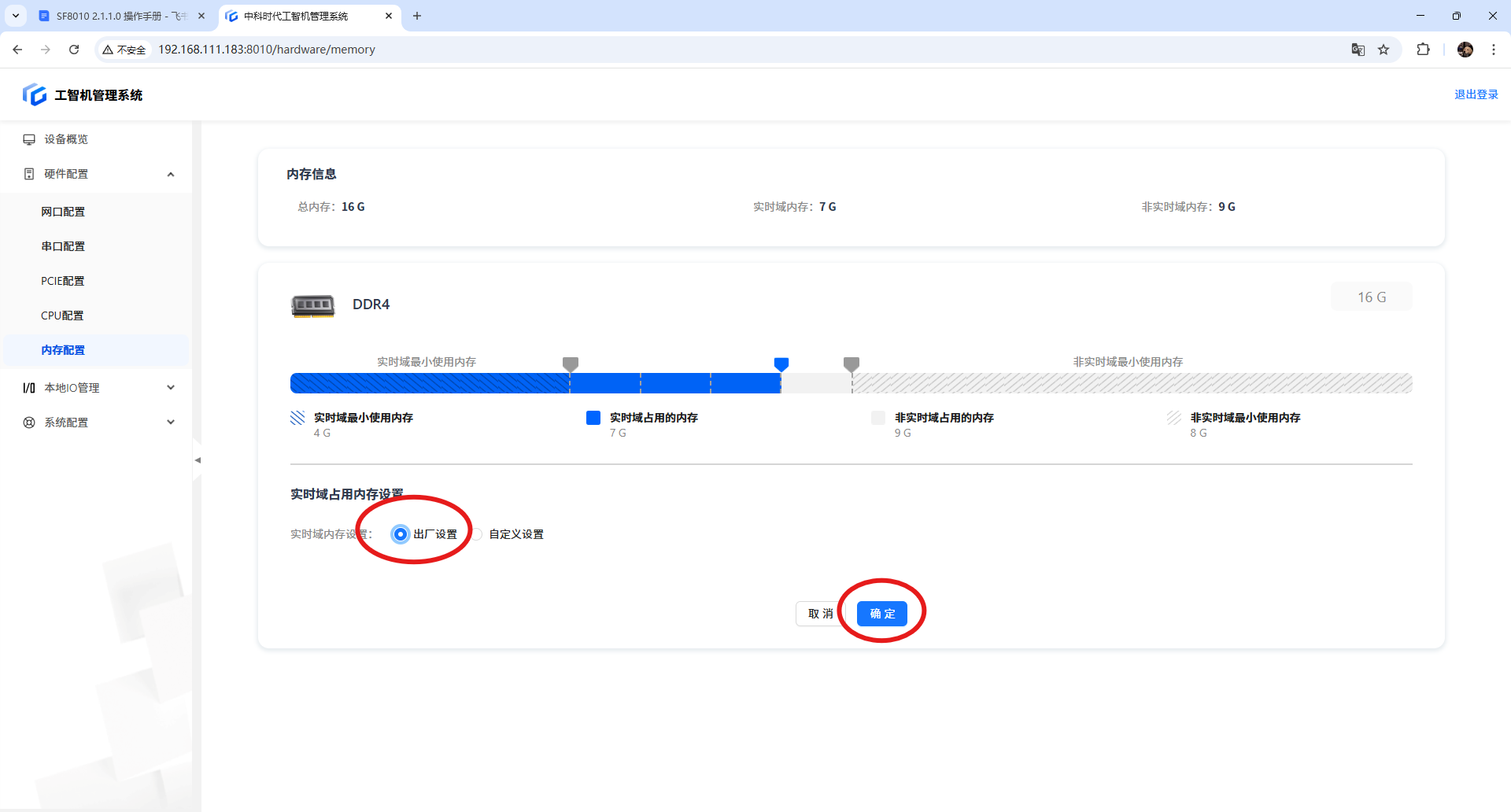This screenshot has width=1511, height=812.
Task: Collapse the 硬件配置 menu section
Action: point(171,174)
